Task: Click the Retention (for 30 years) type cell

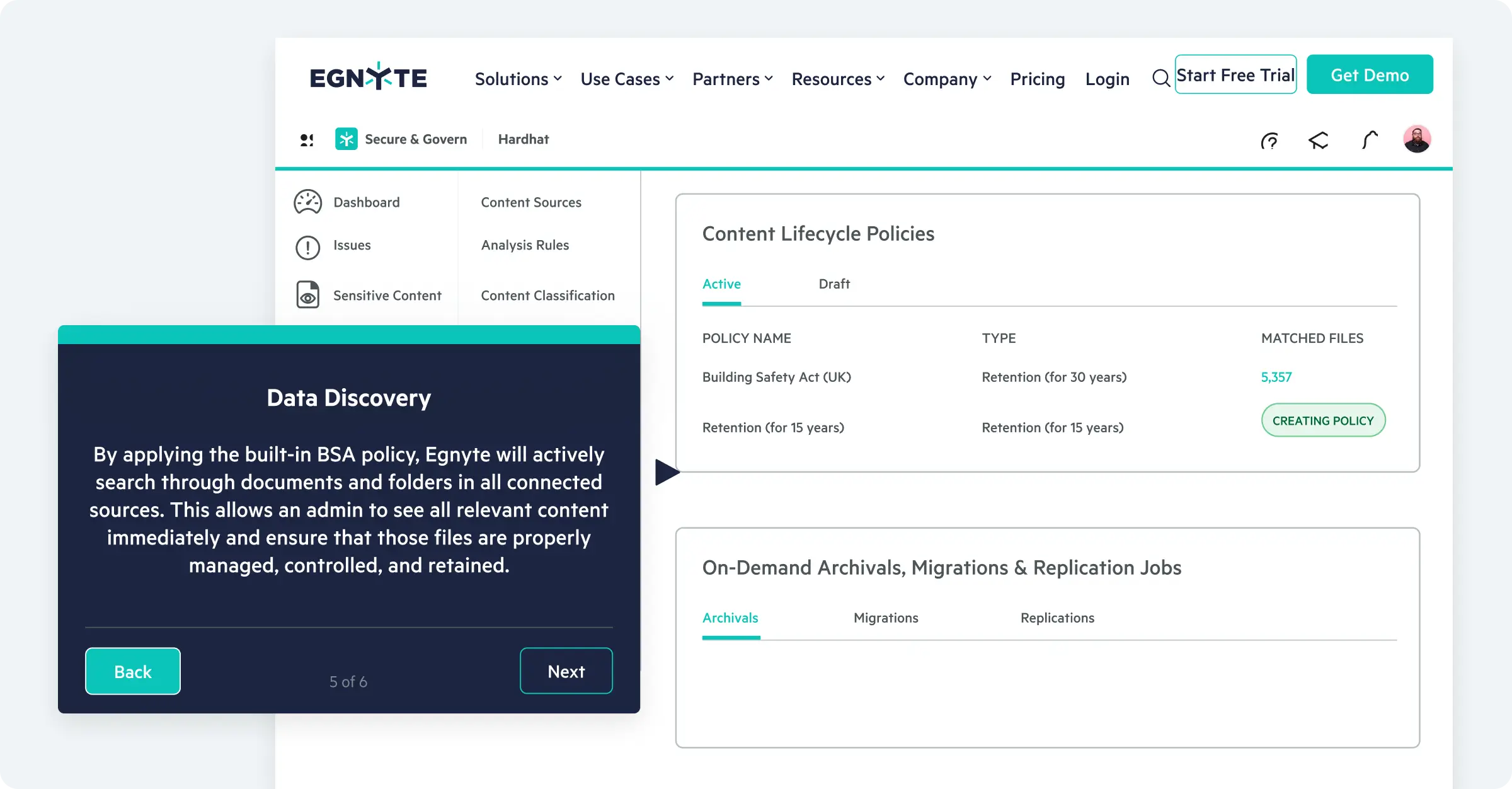Action: tap(1054, 377)
